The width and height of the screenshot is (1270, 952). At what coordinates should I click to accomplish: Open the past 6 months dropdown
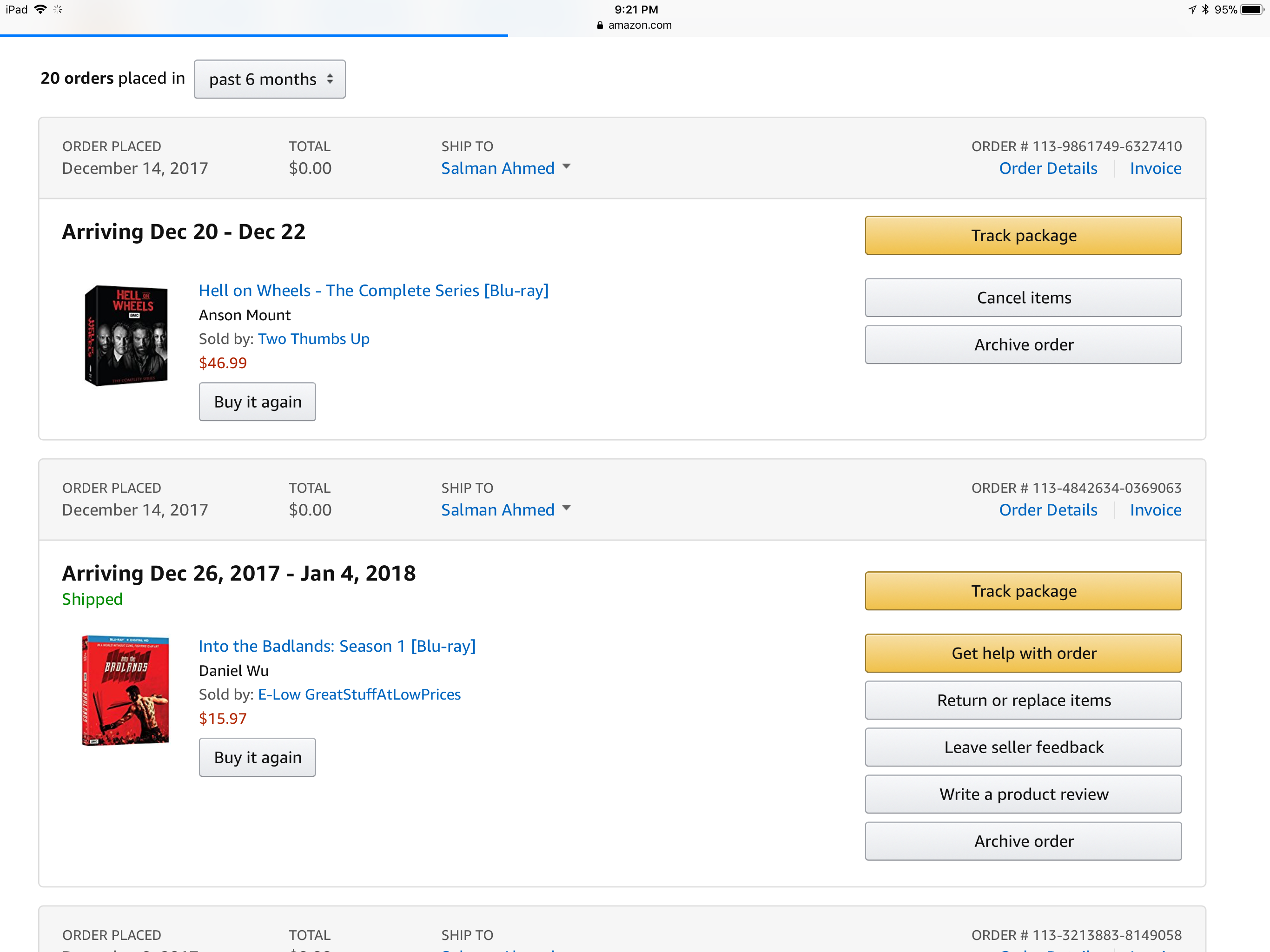tap(269, 79)
